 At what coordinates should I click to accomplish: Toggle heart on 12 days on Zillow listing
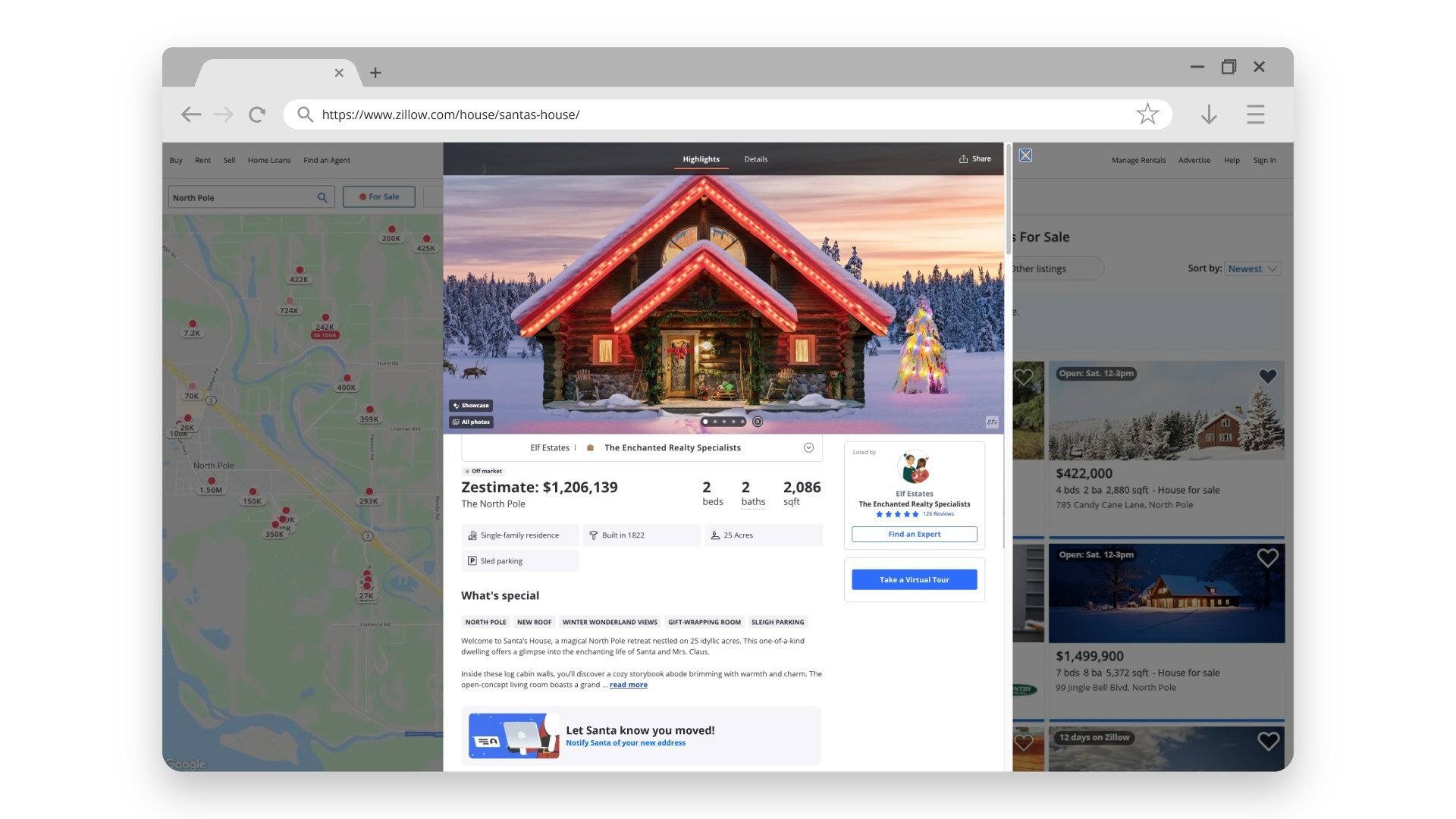pyautogui.click(x=1267, y=741)
